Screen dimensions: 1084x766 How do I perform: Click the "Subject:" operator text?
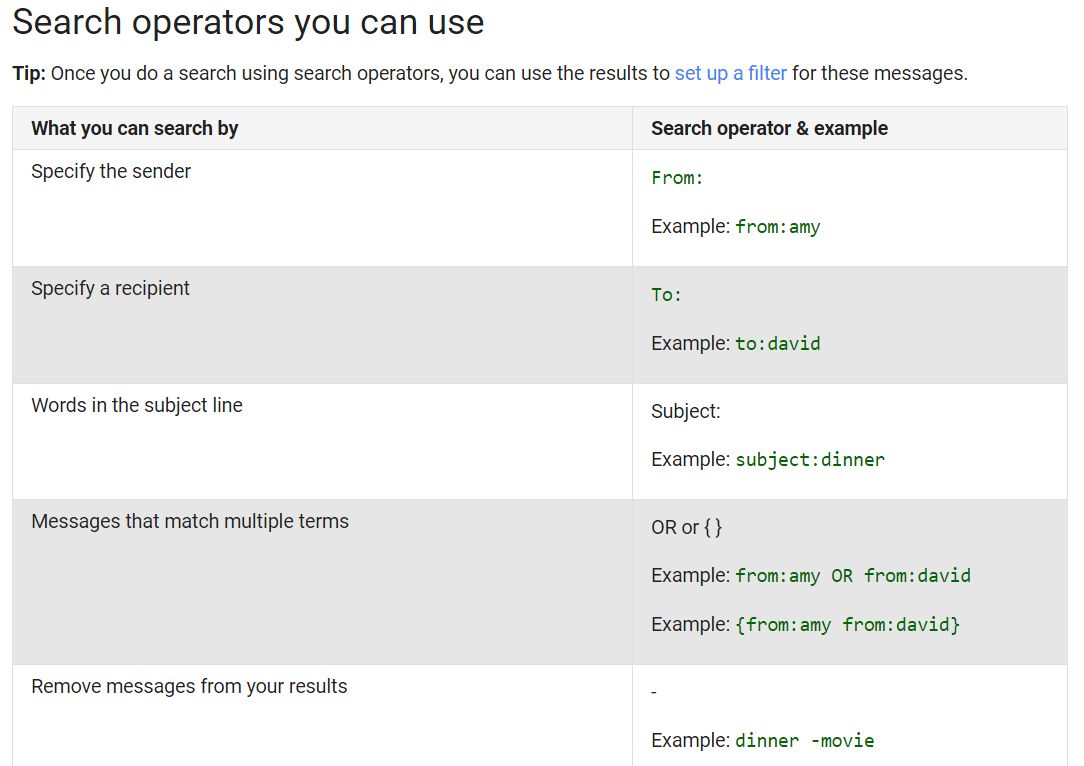685,411
